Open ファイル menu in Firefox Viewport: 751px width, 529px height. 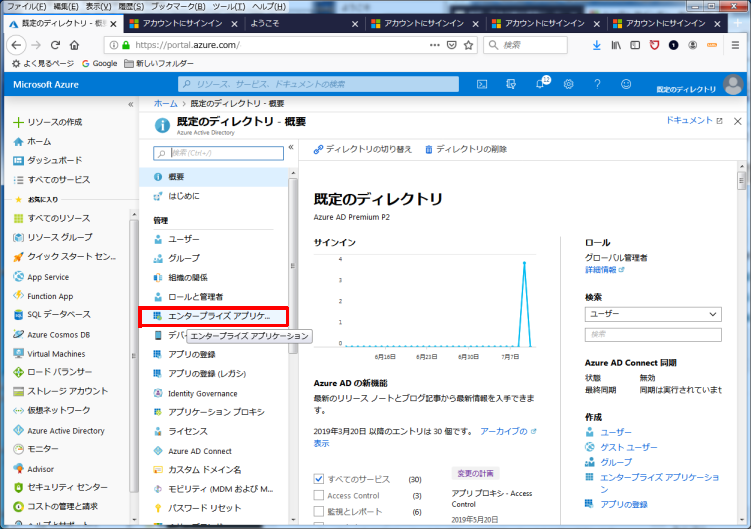(x=26, y=6)
